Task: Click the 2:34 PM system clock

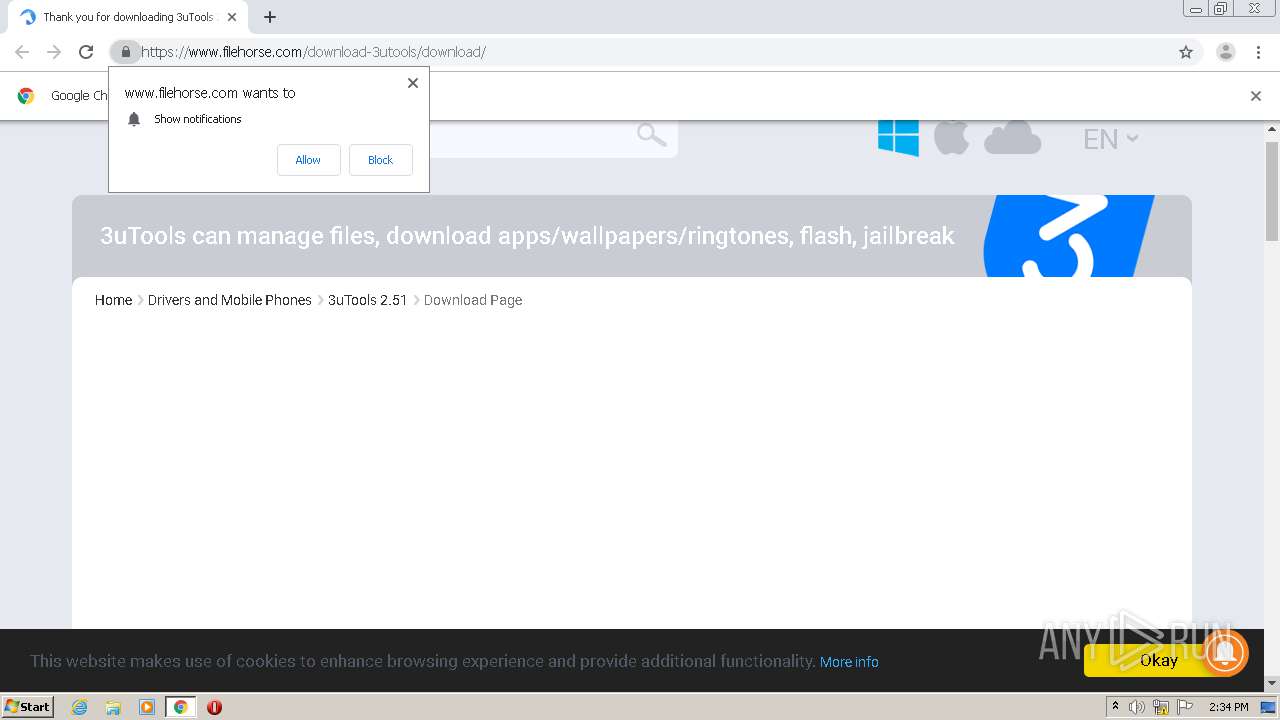Action: (x=1228, y=707)
